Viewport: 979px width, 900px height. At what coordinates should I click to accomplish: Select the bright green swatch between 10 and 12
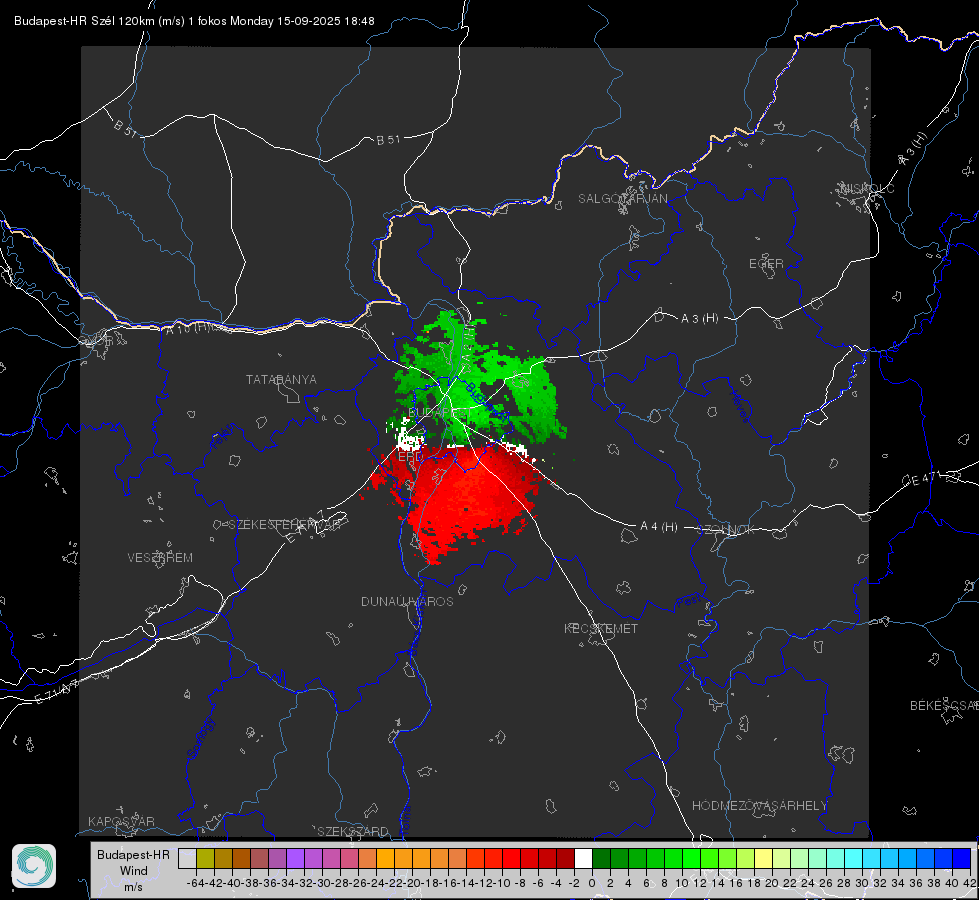[x=691, y=858]
